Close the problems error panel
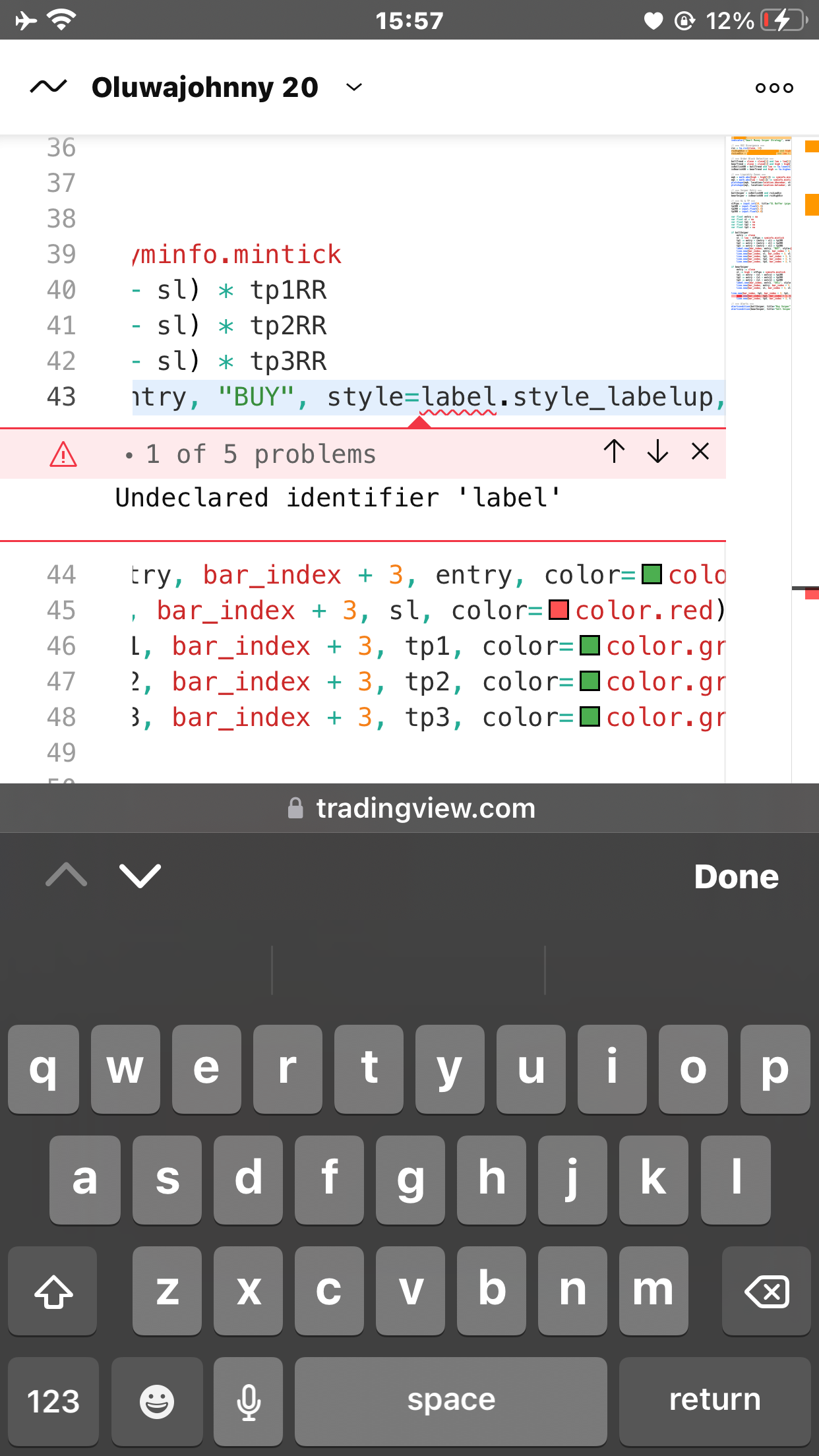 pos(700,452)
